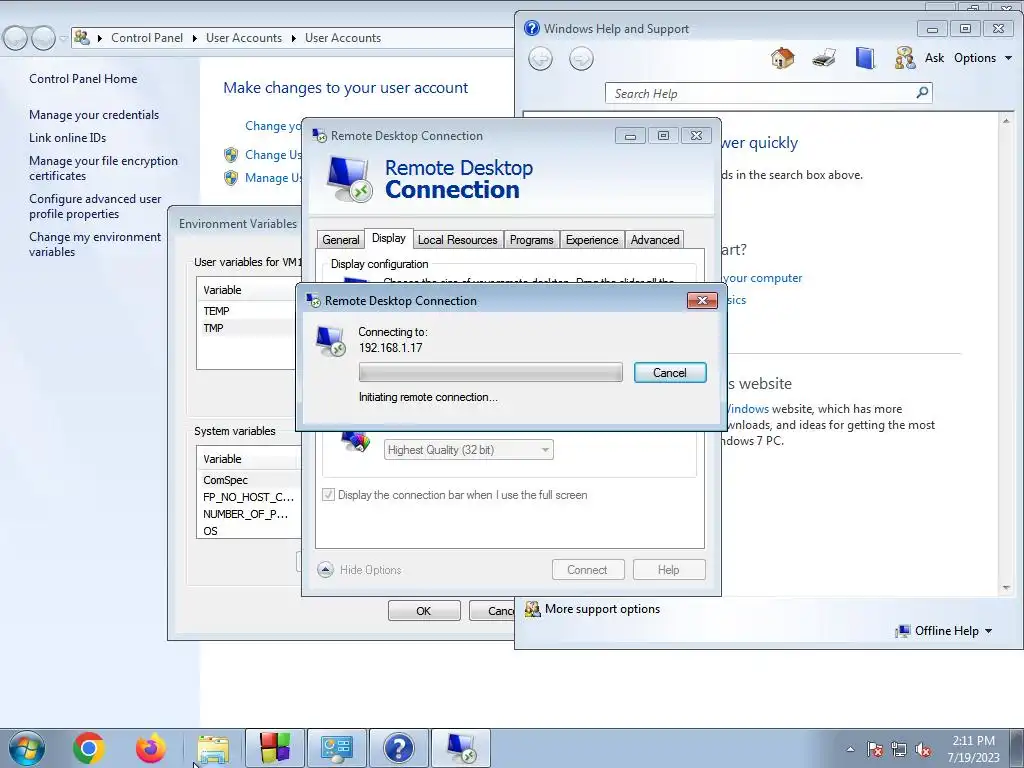Click the Help button in Remote Desktop

669,569
